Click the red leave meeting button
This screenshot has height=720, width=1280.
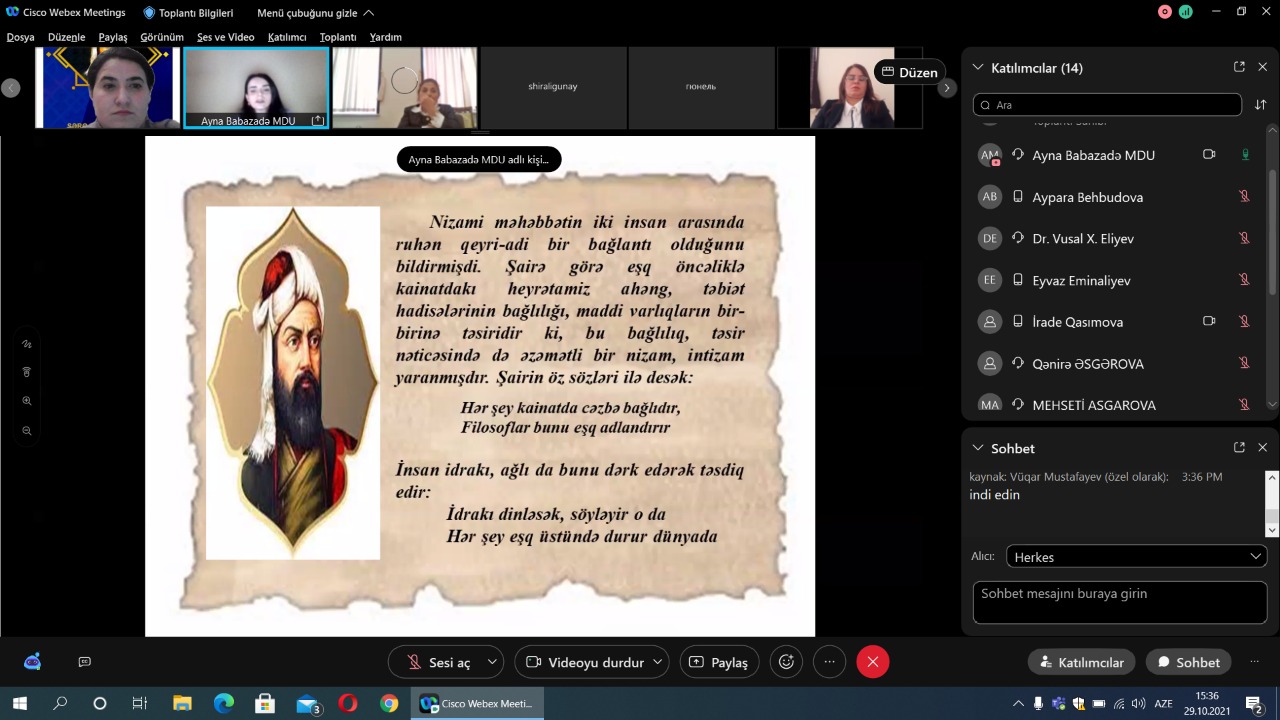coord(873,662)
